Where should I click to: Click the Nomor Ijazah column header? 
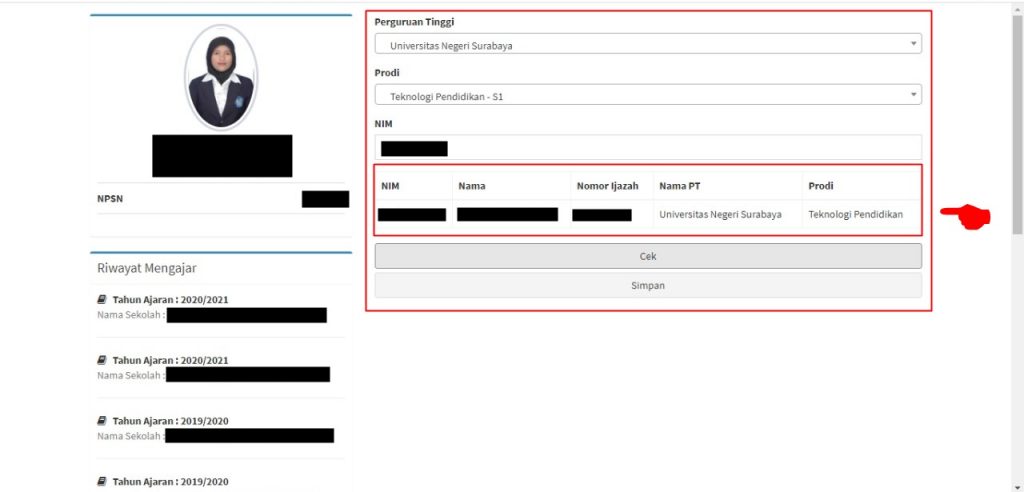pyautogui.click(x=607, y=186)
